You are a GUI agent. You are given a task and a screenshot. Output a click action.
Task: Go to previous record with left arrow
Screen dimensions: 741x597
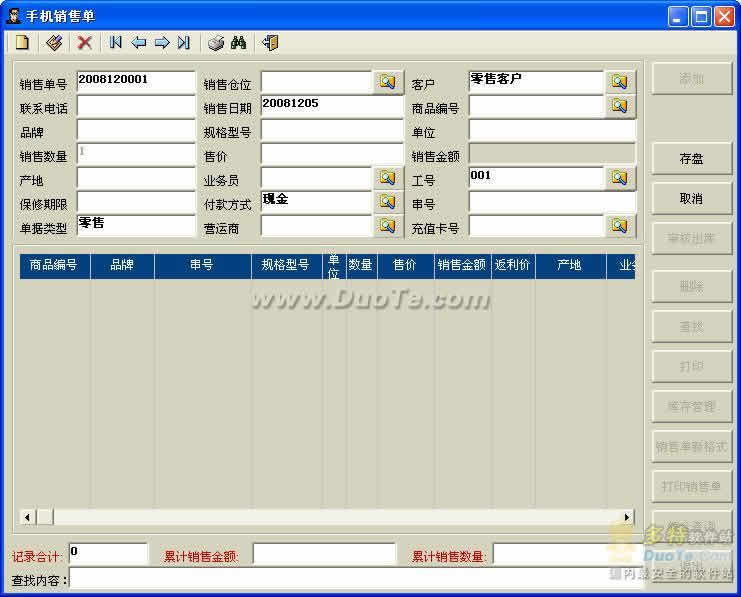click(139, 43)
